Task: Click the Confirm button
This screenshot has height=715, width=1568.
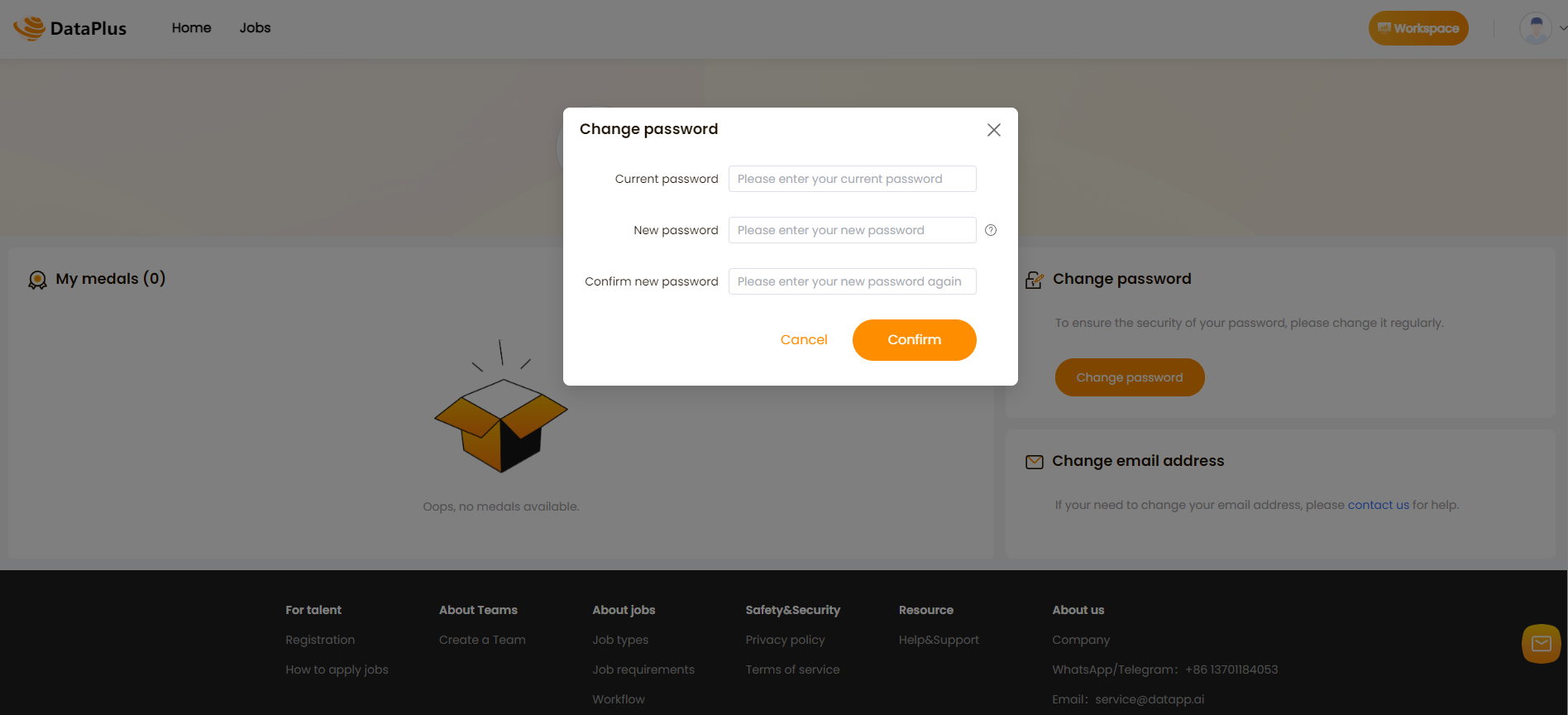Action: [x=915, y=340]
